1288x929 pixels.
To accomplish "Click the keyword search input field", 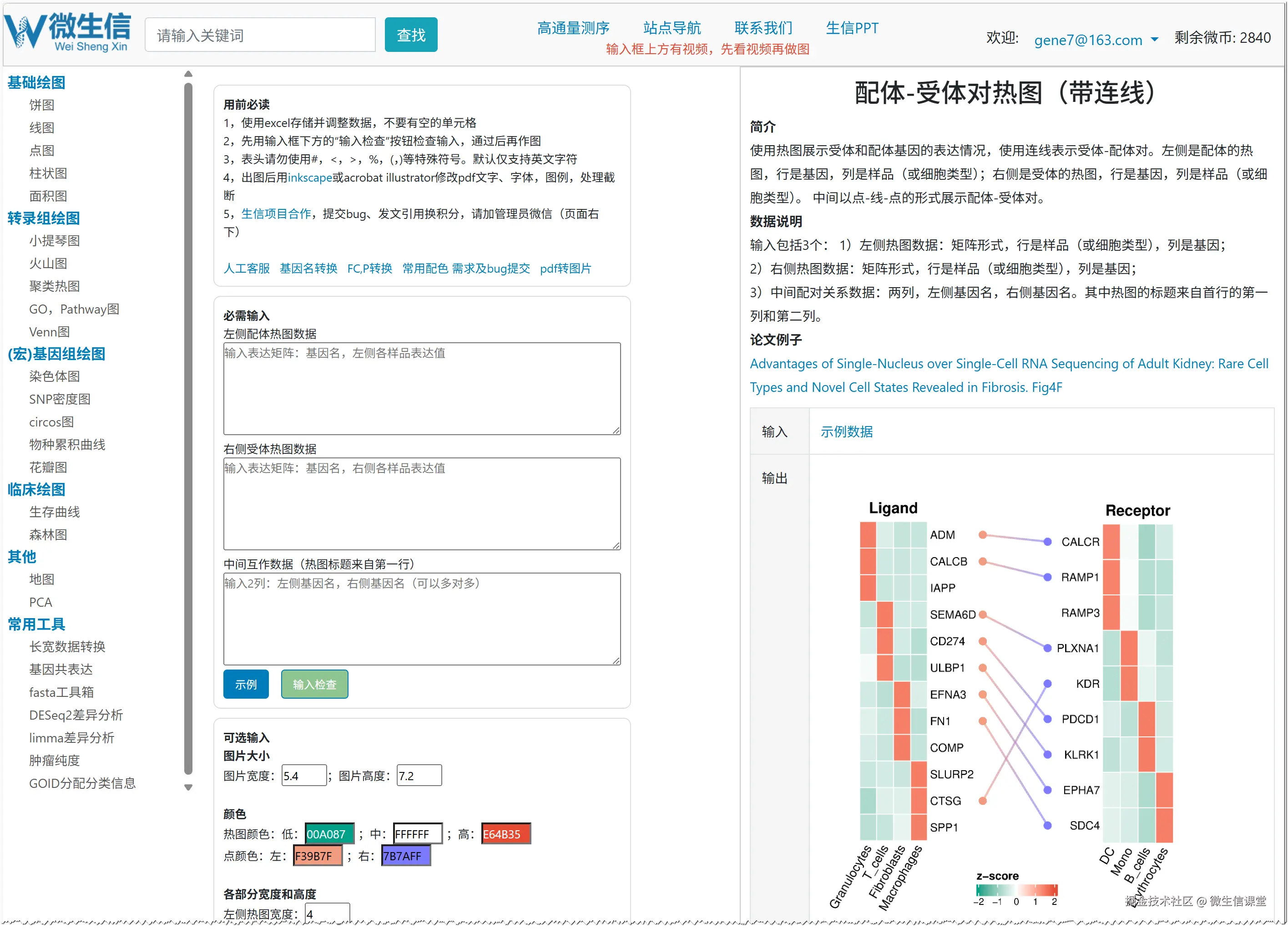I will coord(260,35).
